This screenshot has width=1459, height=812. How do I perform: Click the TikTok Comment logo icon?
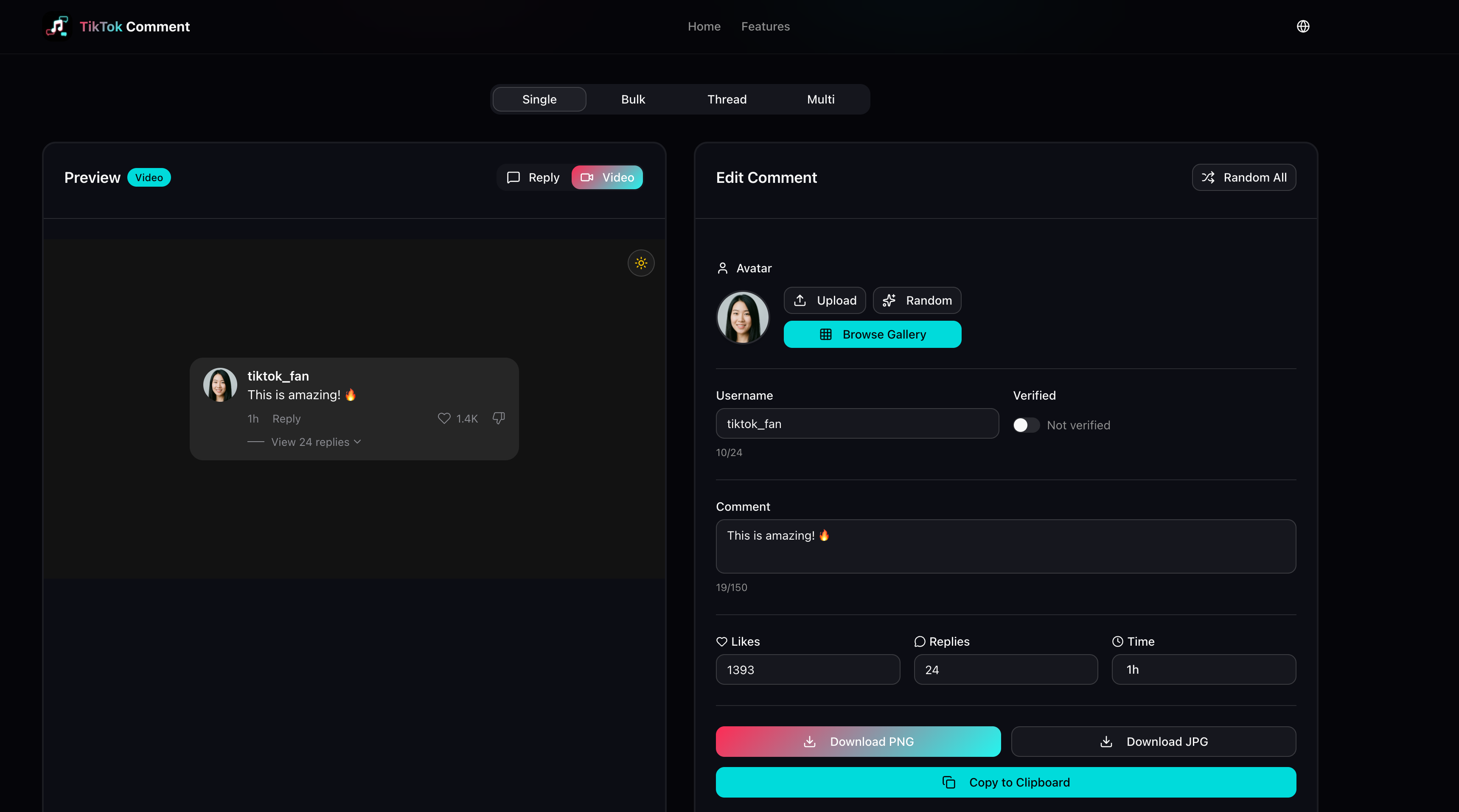point(57,27)
